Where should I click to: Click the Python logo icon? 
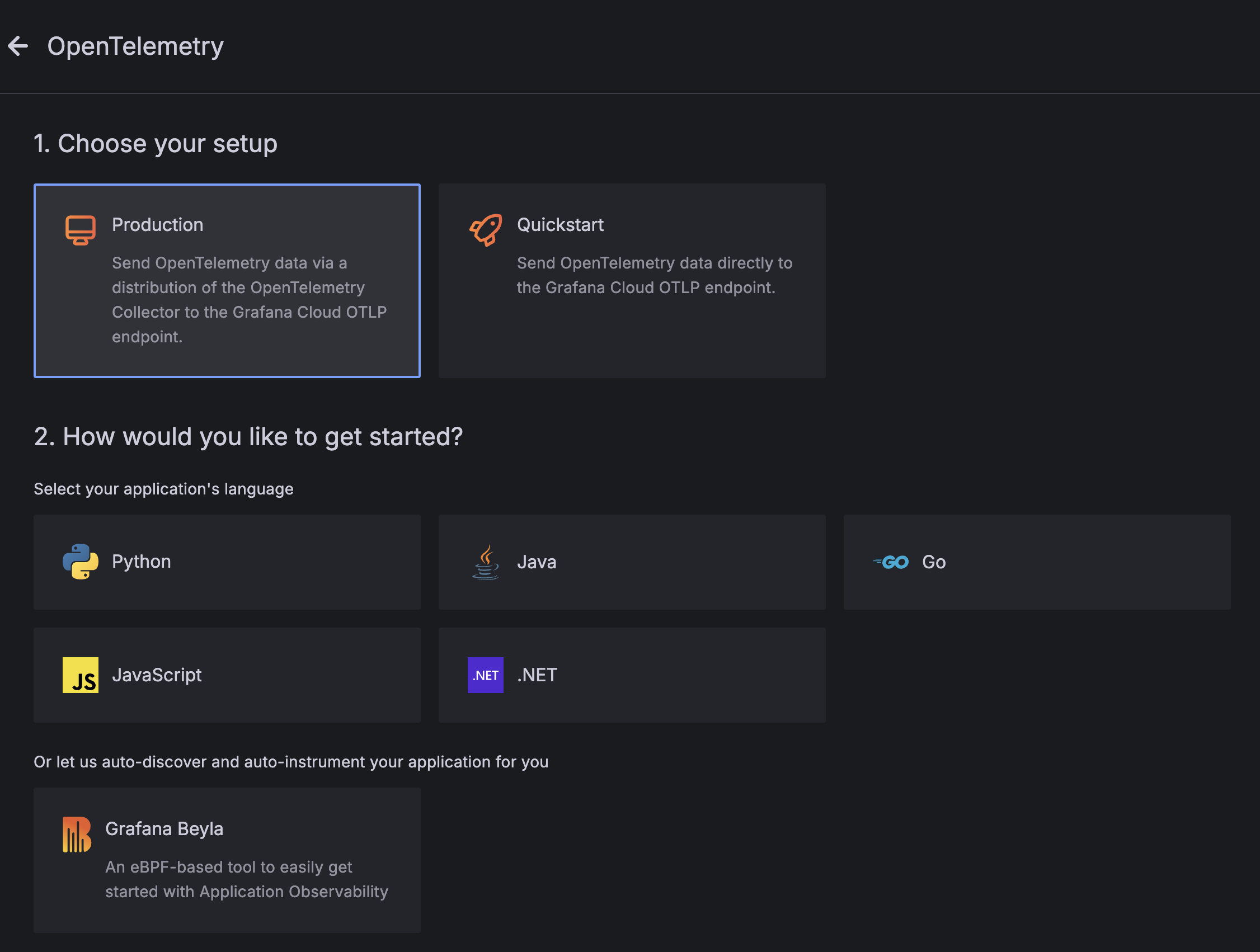click(x=81, y=562)
